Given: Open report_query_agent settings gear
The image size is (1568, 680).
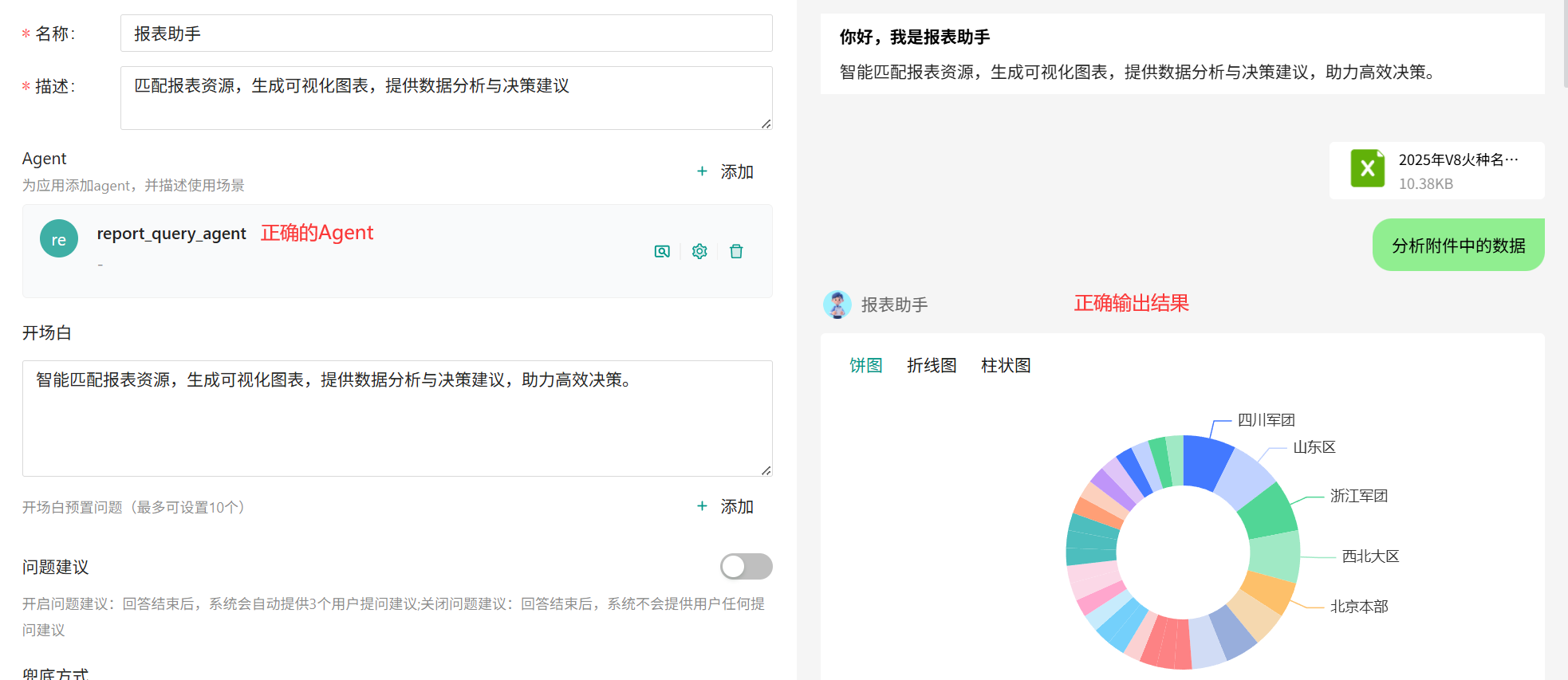Looking at the screenshot, I should tap(699, 252).
